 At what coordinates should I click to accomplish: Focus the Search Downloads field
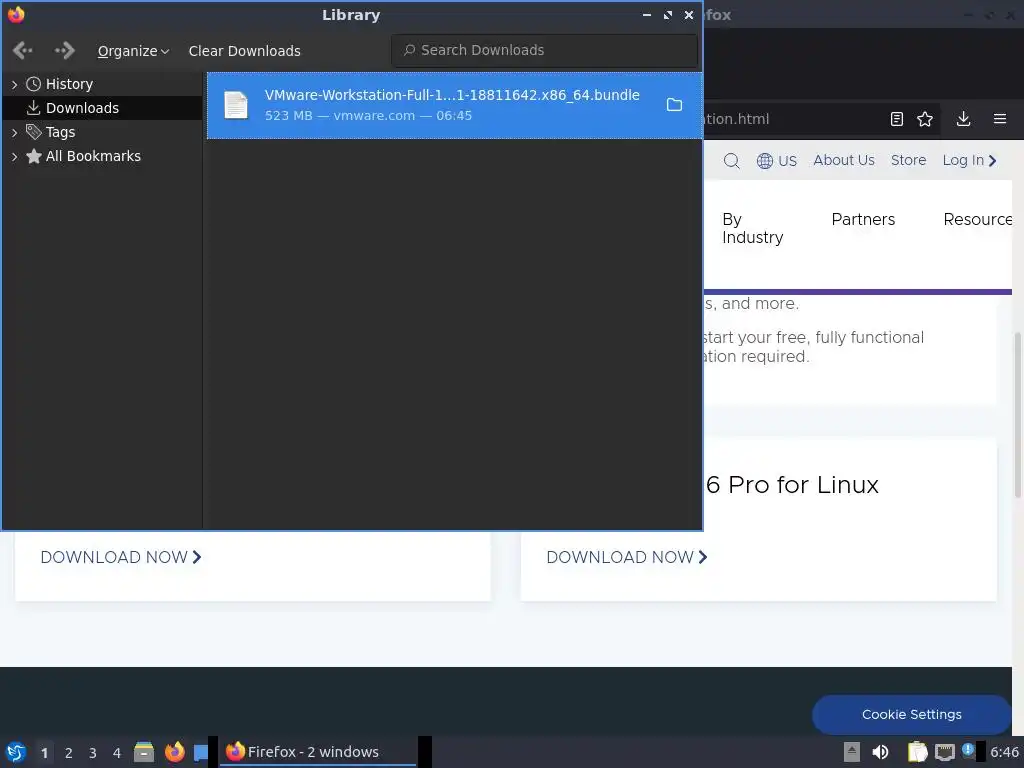point(545,50)
